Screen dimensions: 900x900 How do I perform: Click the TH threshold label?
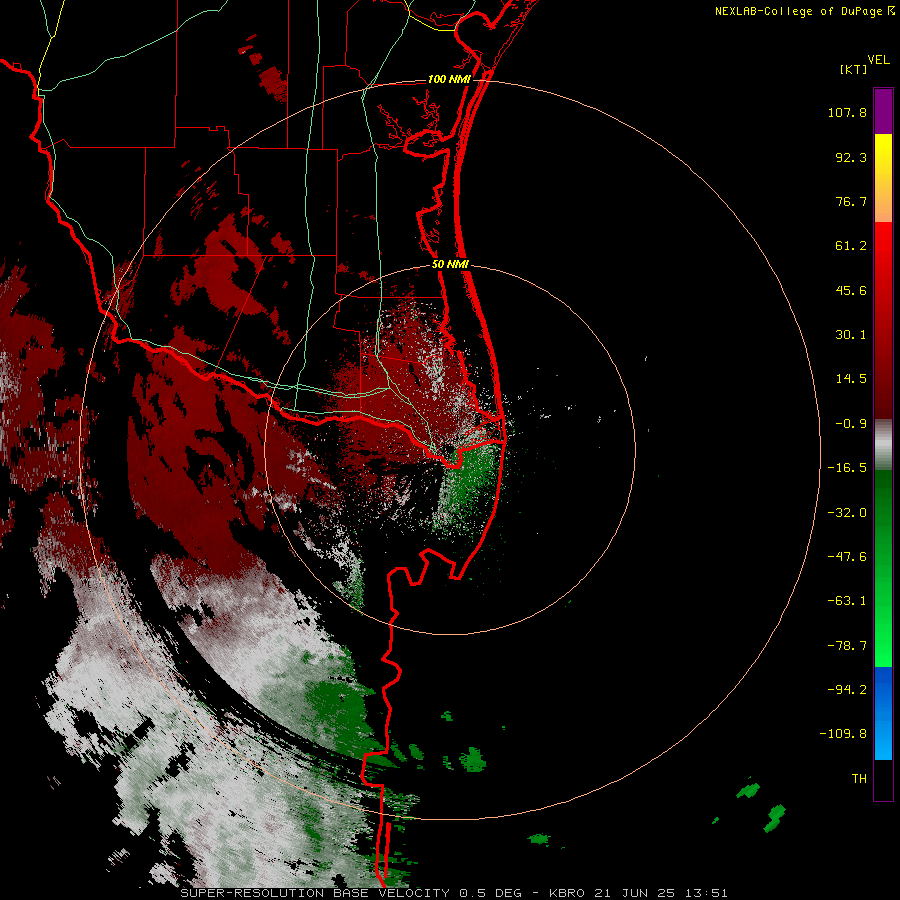click(859, 778)
